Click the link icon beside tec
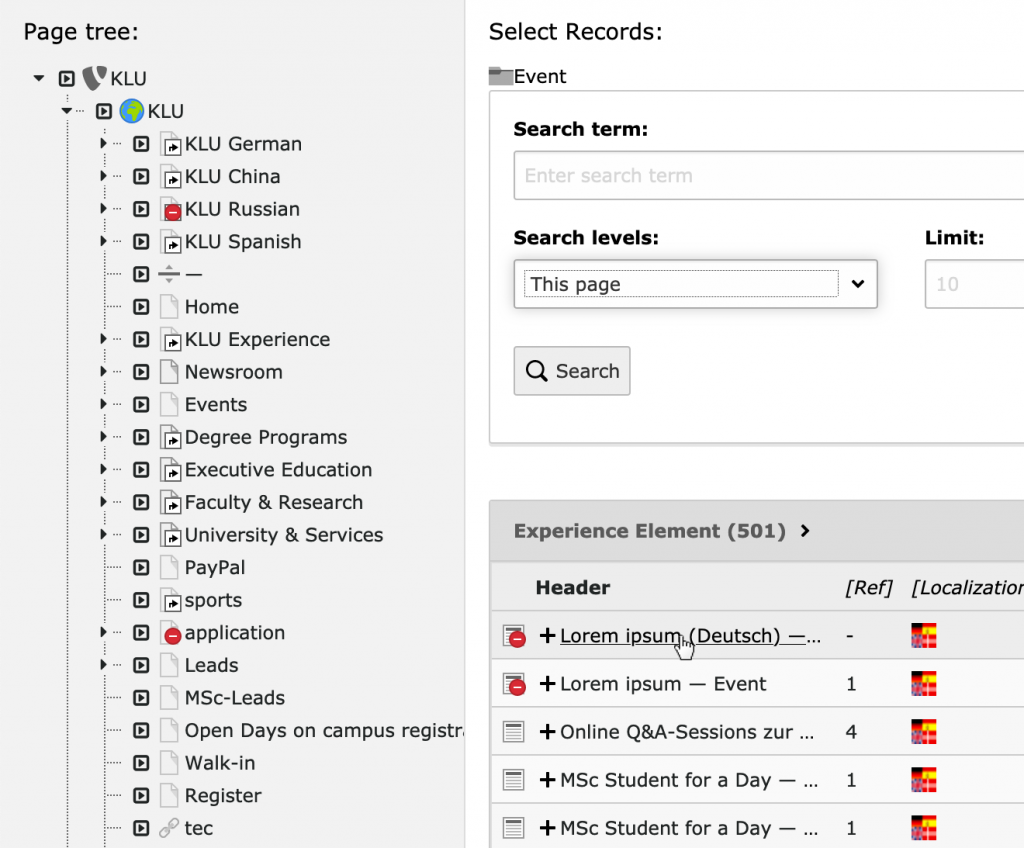This screenshot has height=848, width=1024. (169, 828)
